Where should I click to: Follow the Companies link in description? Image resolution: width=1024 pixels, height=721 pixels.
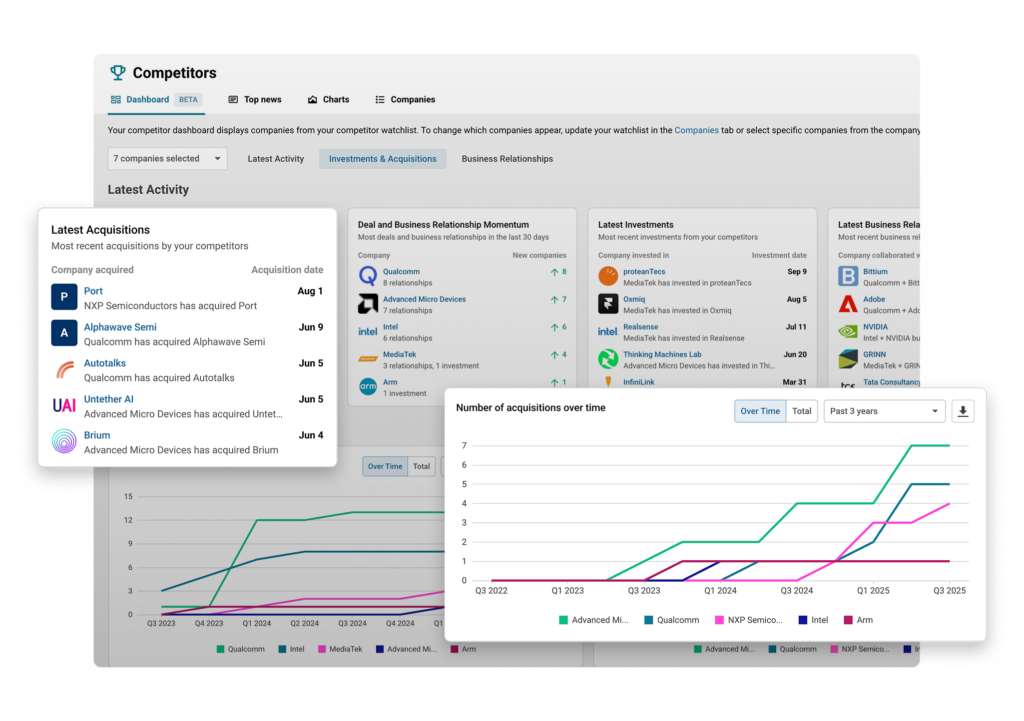click(696, 130)
